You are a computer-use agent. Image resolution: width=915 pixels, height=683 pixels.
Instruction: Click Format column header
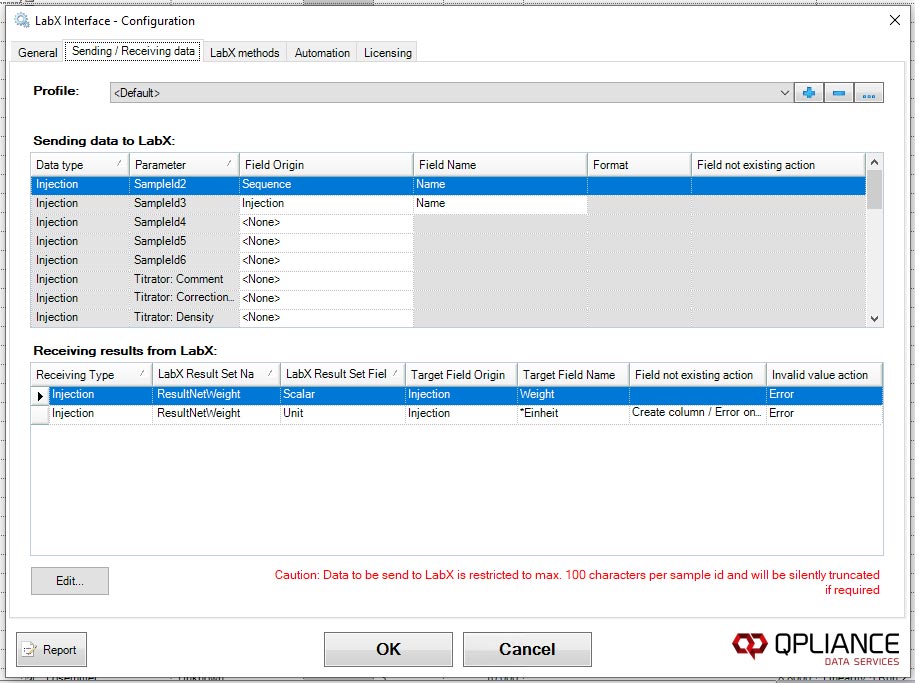click(639, 165)
